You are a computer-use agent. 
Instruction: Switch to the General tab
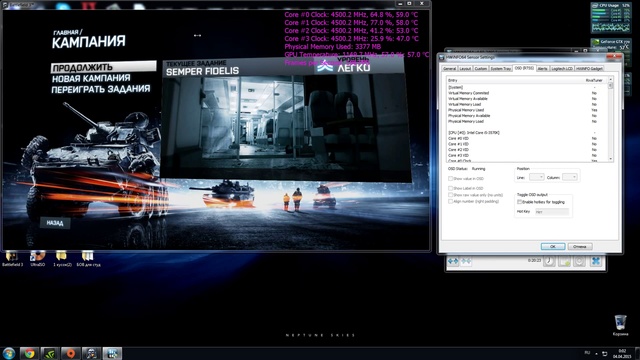click(449, 69)
